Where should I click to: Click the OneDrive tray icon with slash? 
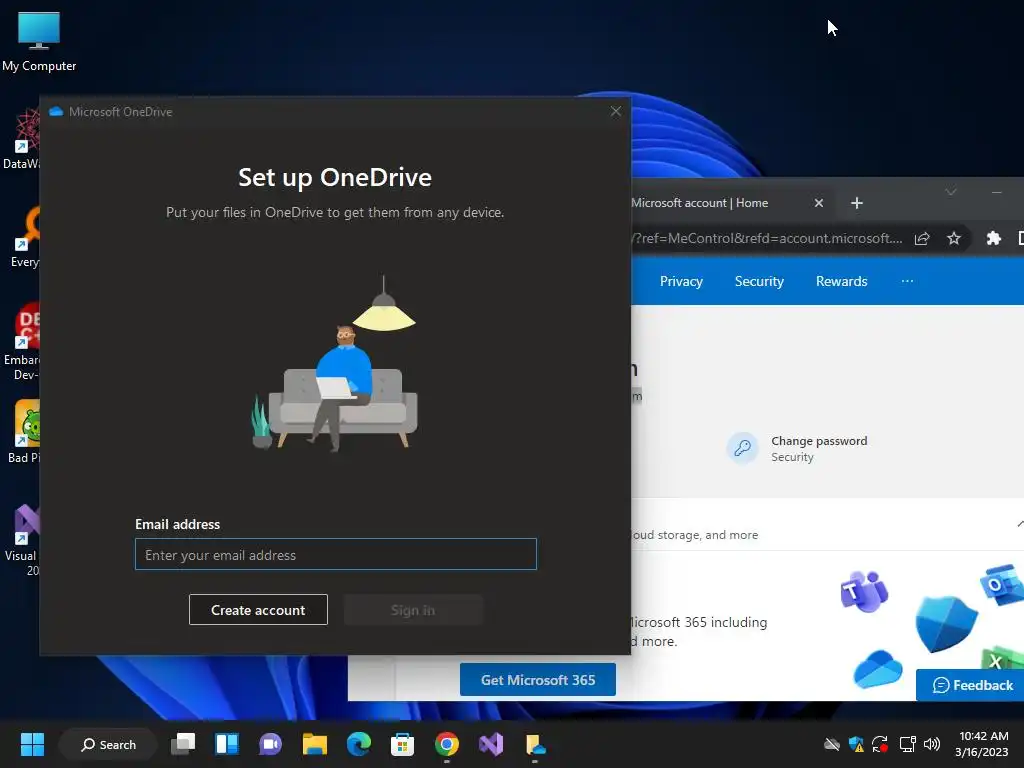(x=831, y=744)
